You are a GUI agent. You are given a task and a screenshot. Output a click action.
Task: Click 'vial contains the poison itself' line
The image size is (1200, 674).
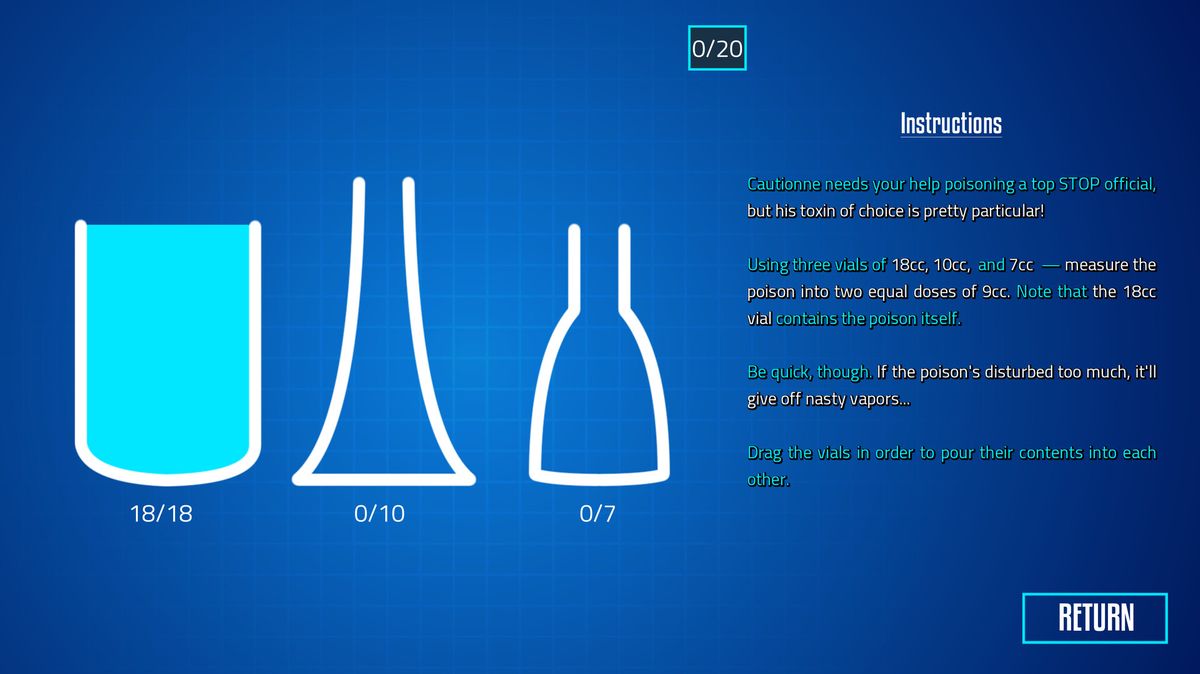pyautogui.click(x=854, y=319)
